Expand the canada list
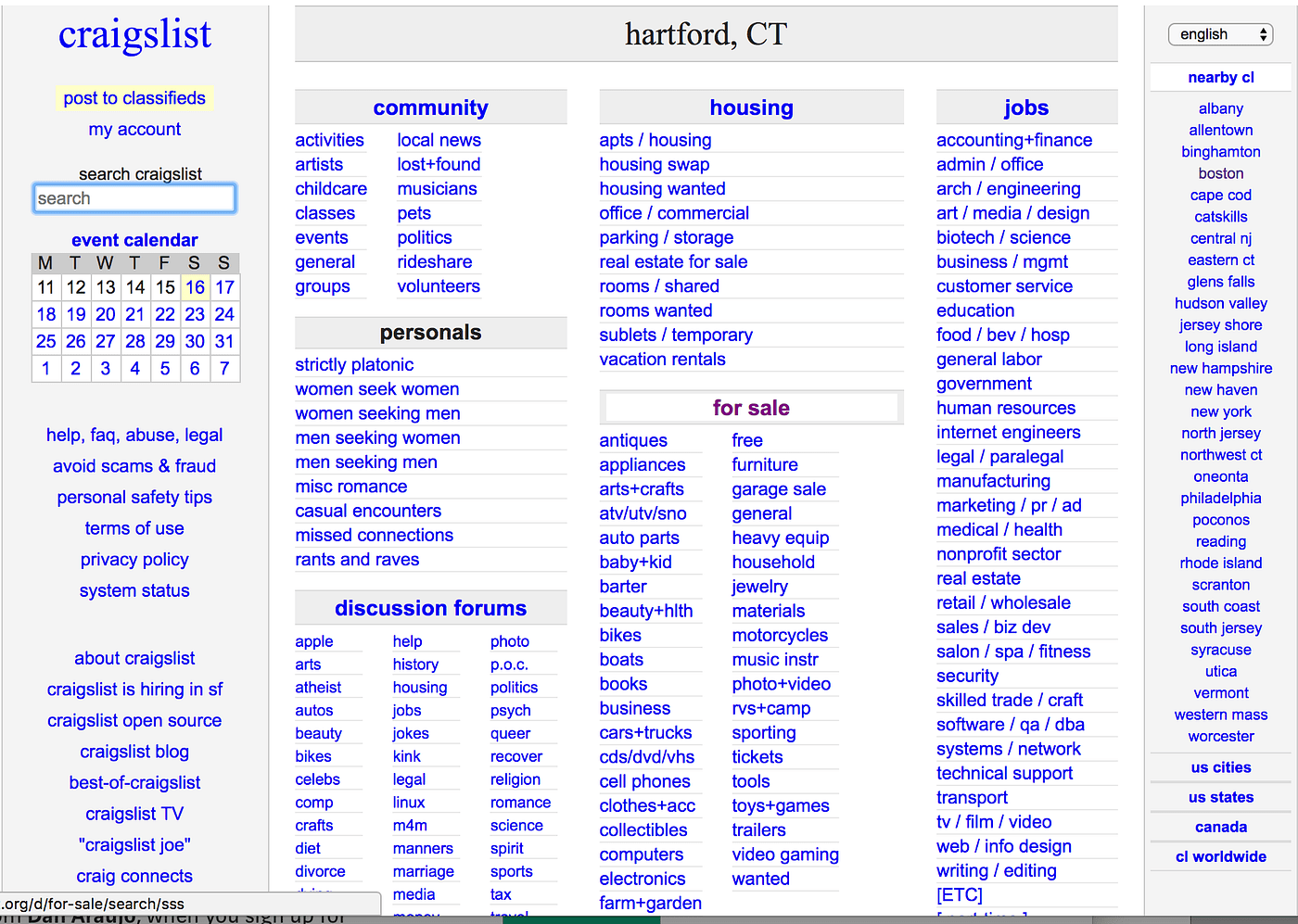1298x924 pixels. click(1221, 827)
